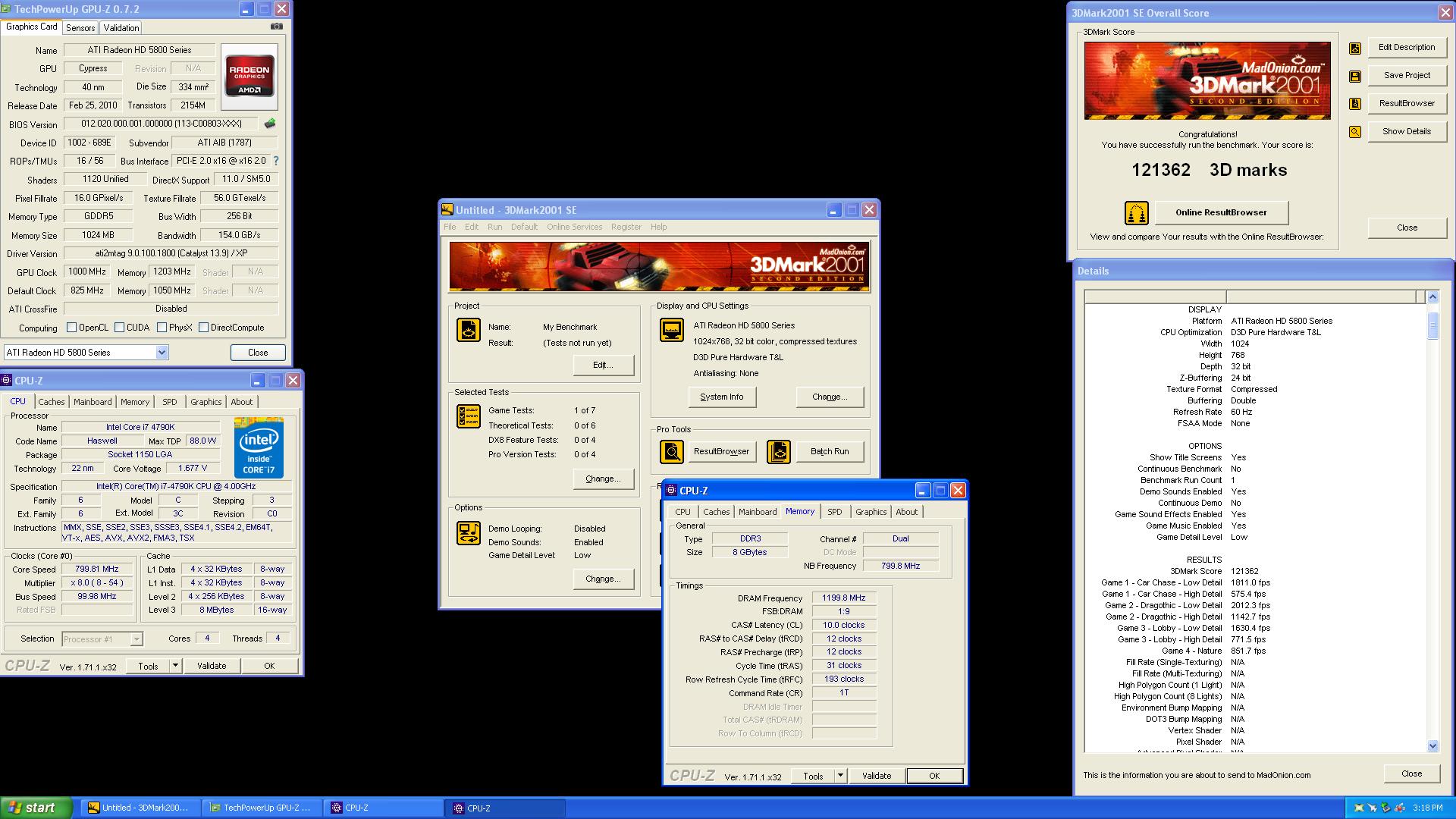Toggle the CUDA checkbox
This screenshot has width=1456, height=819.
tap(120, 328)
